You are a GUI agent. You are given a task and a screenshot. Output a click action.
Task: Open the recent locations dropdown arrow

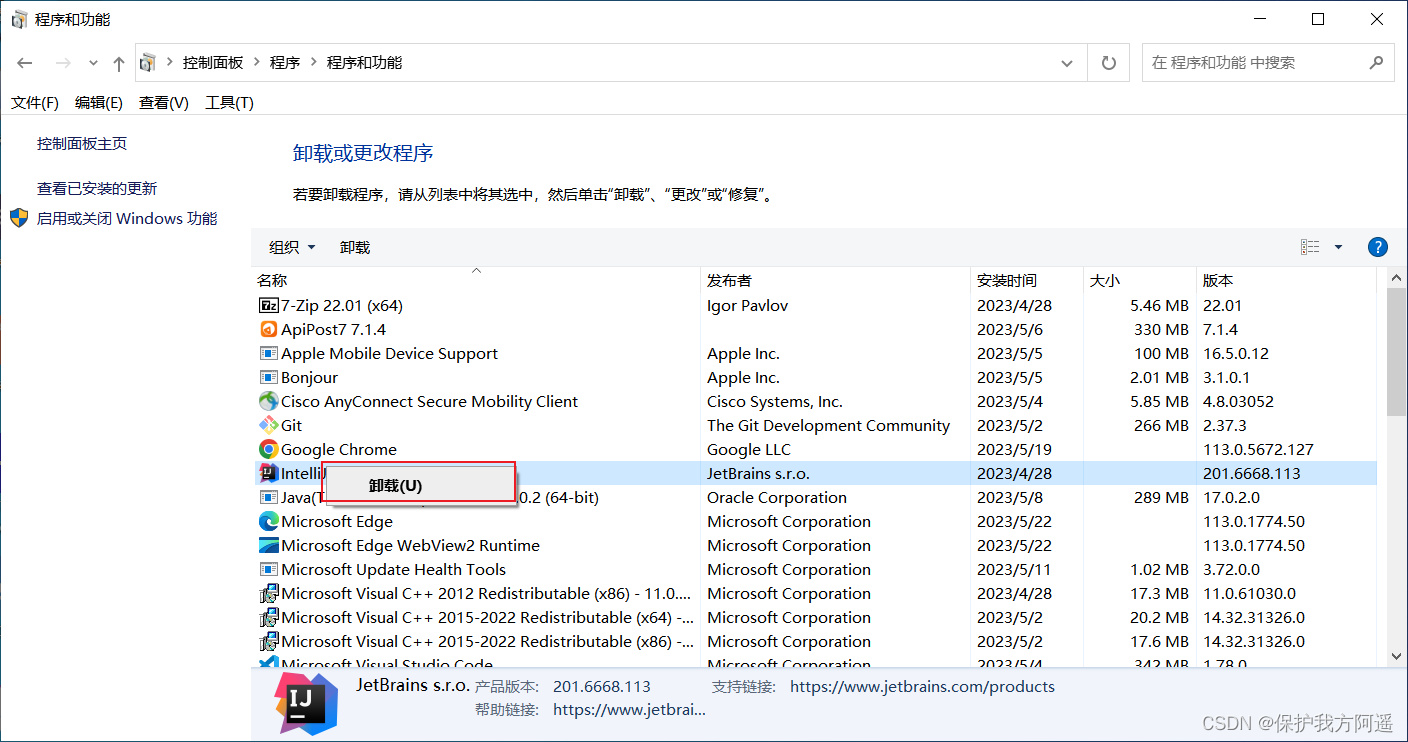93,63
